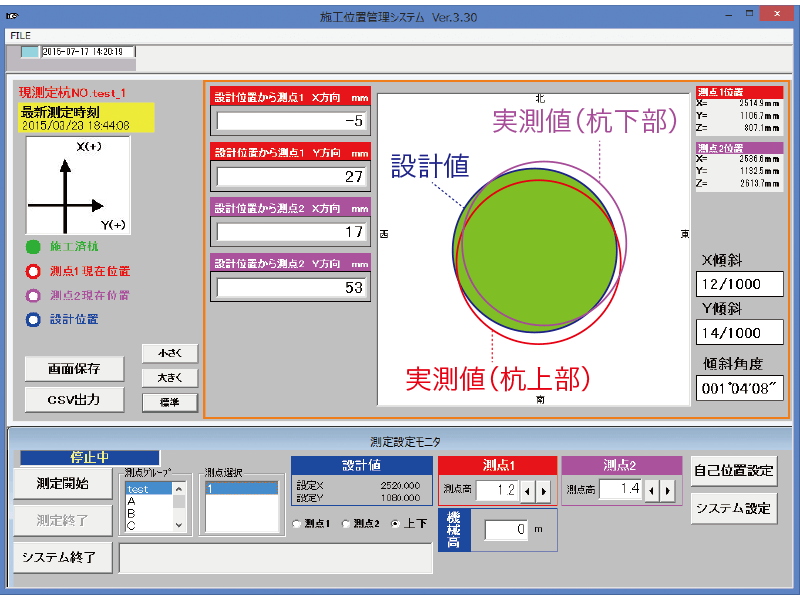Click the 測定設定モニタ panel title

click(x=406, y=442)
